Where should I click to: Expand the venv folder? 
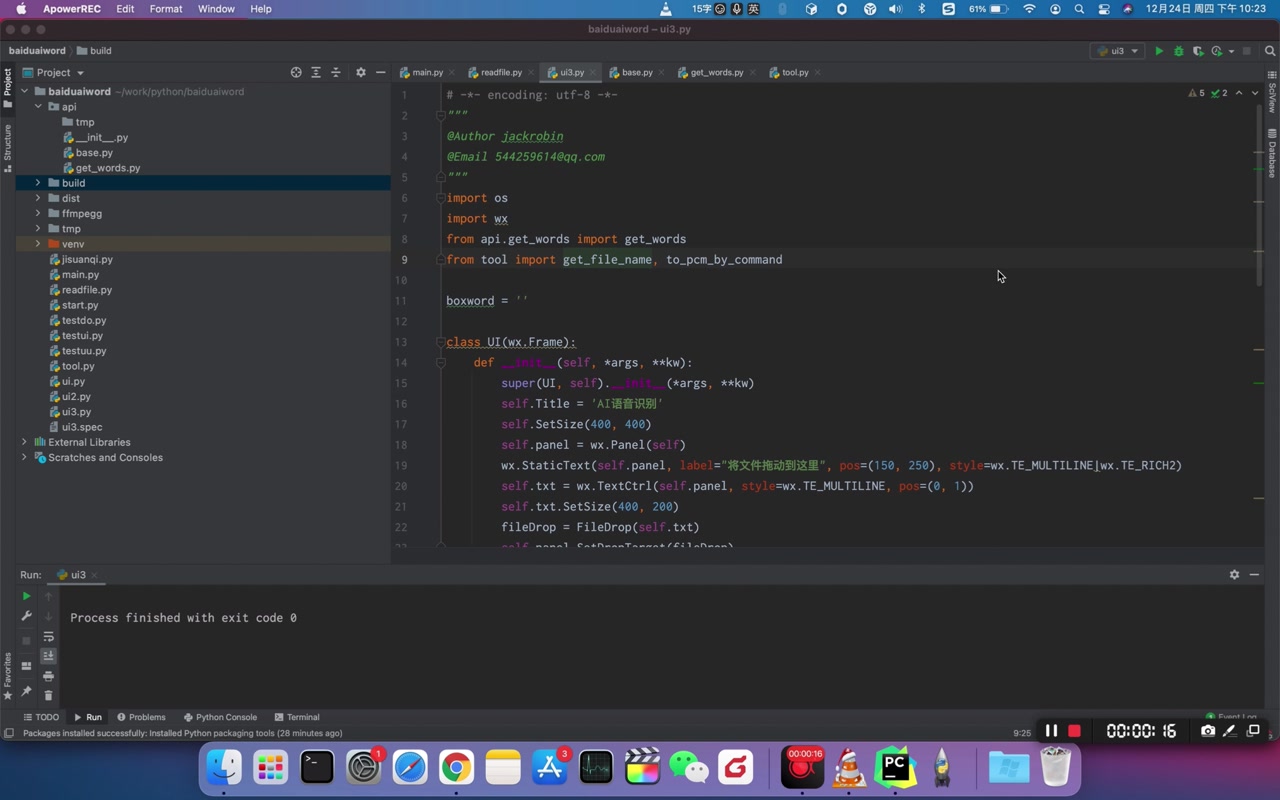point(38,244)
